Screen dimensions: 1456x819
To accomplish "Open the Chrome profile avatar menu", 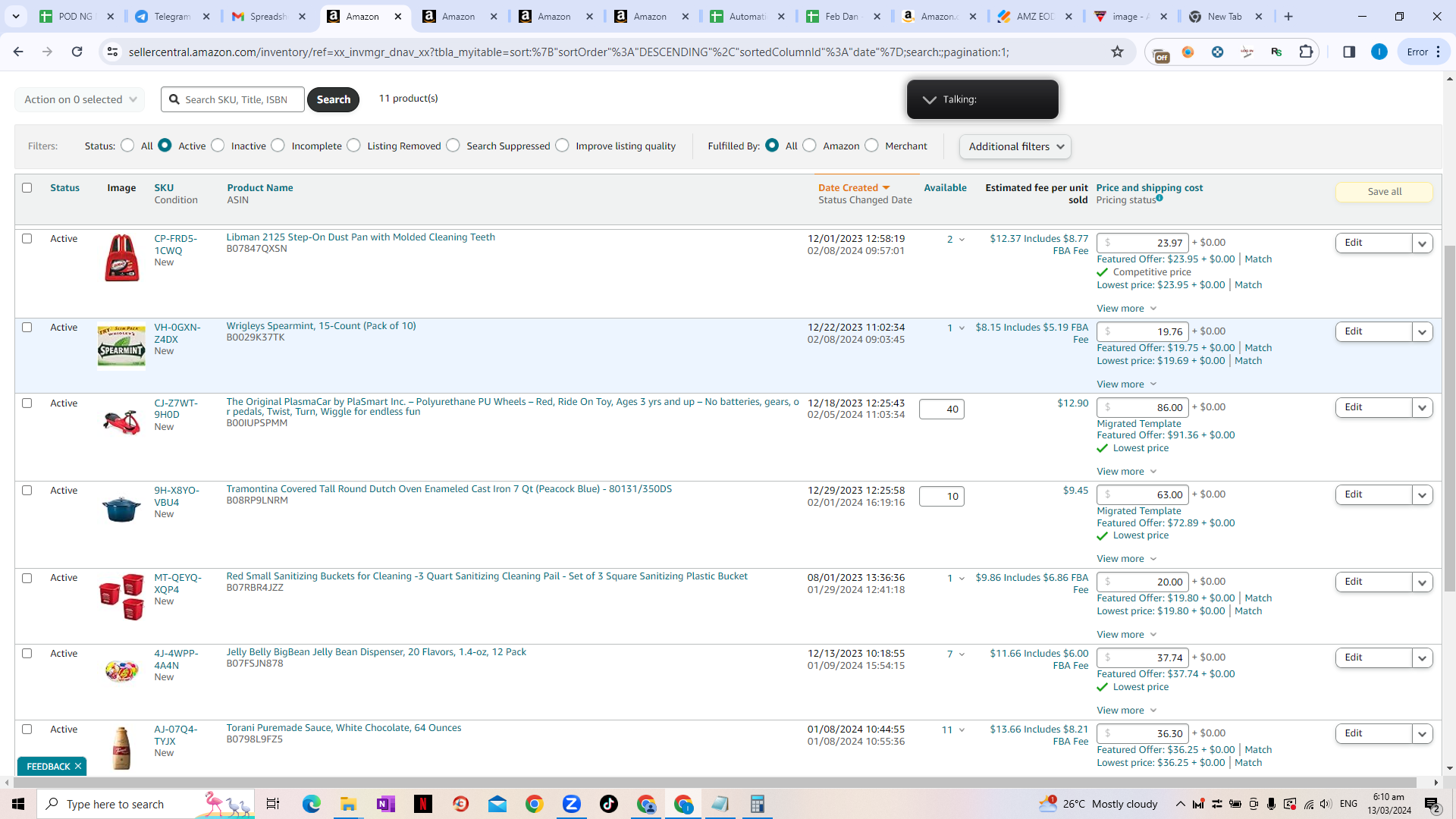I will pos(1379,52).
